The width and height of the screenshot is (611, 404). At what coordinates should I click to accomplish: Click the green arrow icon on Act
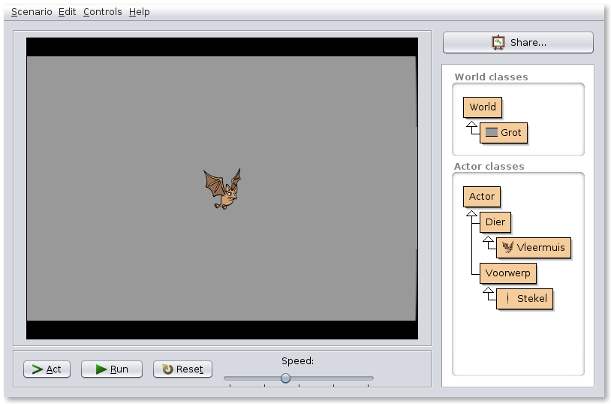[37, 369]
